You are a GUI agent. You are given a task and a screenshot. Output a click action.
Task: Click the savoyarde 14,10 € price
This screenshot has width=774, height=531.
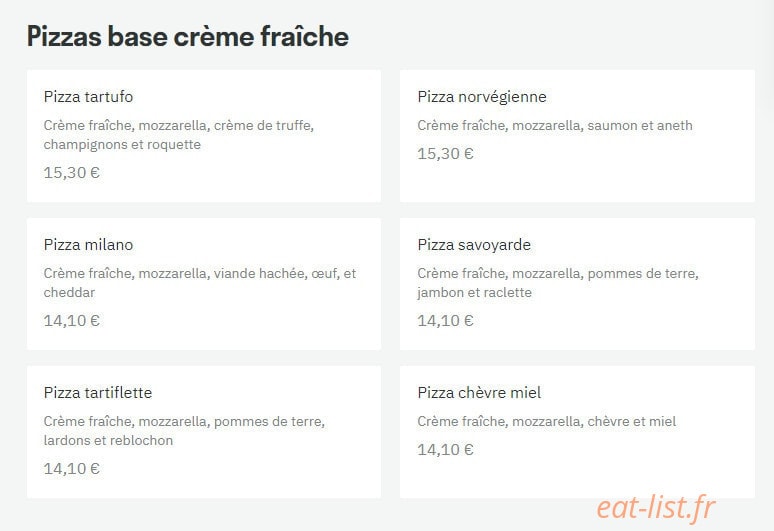tap(445, 321)
